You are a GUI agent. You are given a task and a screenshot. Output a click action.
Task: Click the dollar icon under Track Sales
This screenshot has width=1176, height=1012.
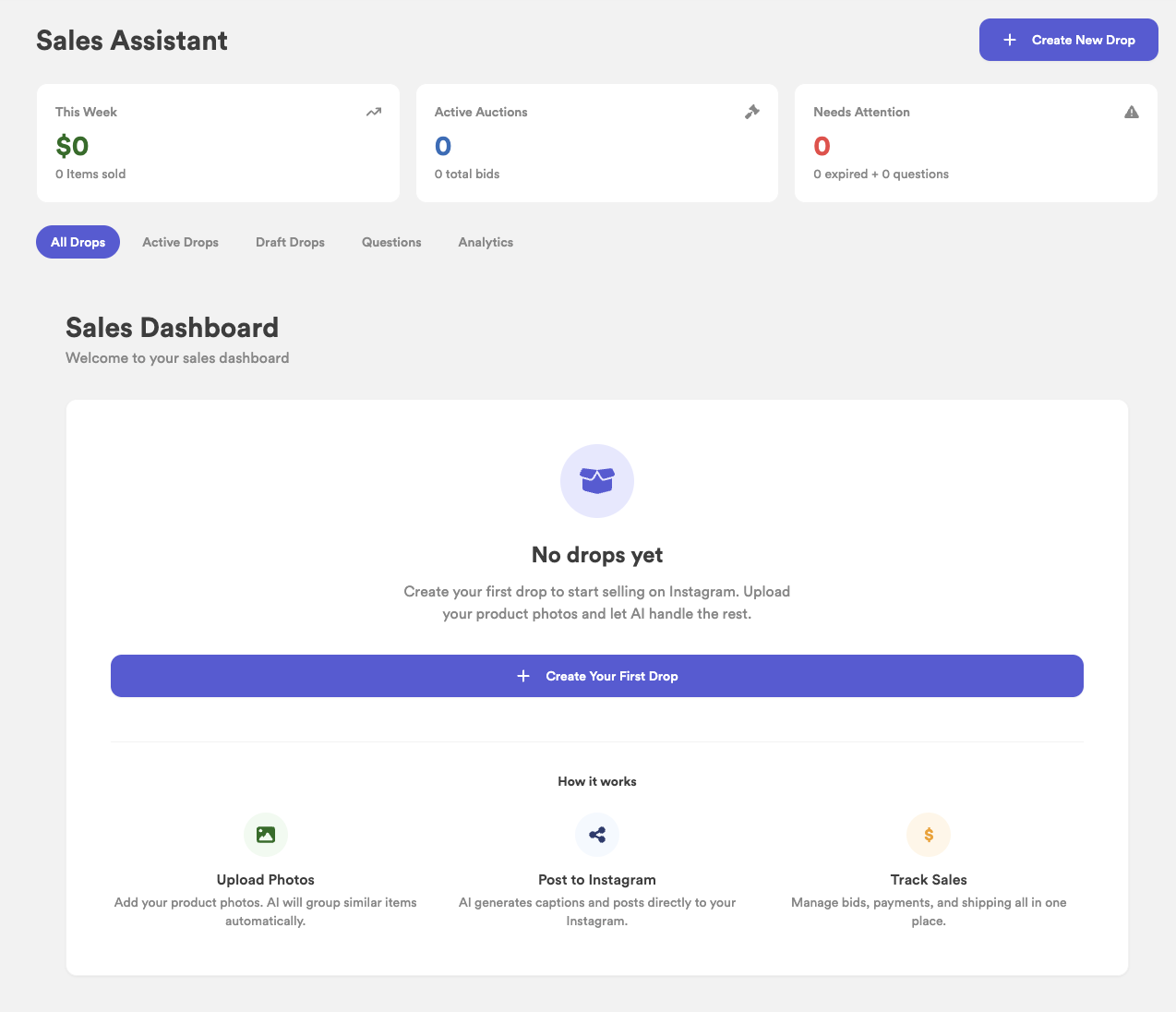click(x=929, y=834)
